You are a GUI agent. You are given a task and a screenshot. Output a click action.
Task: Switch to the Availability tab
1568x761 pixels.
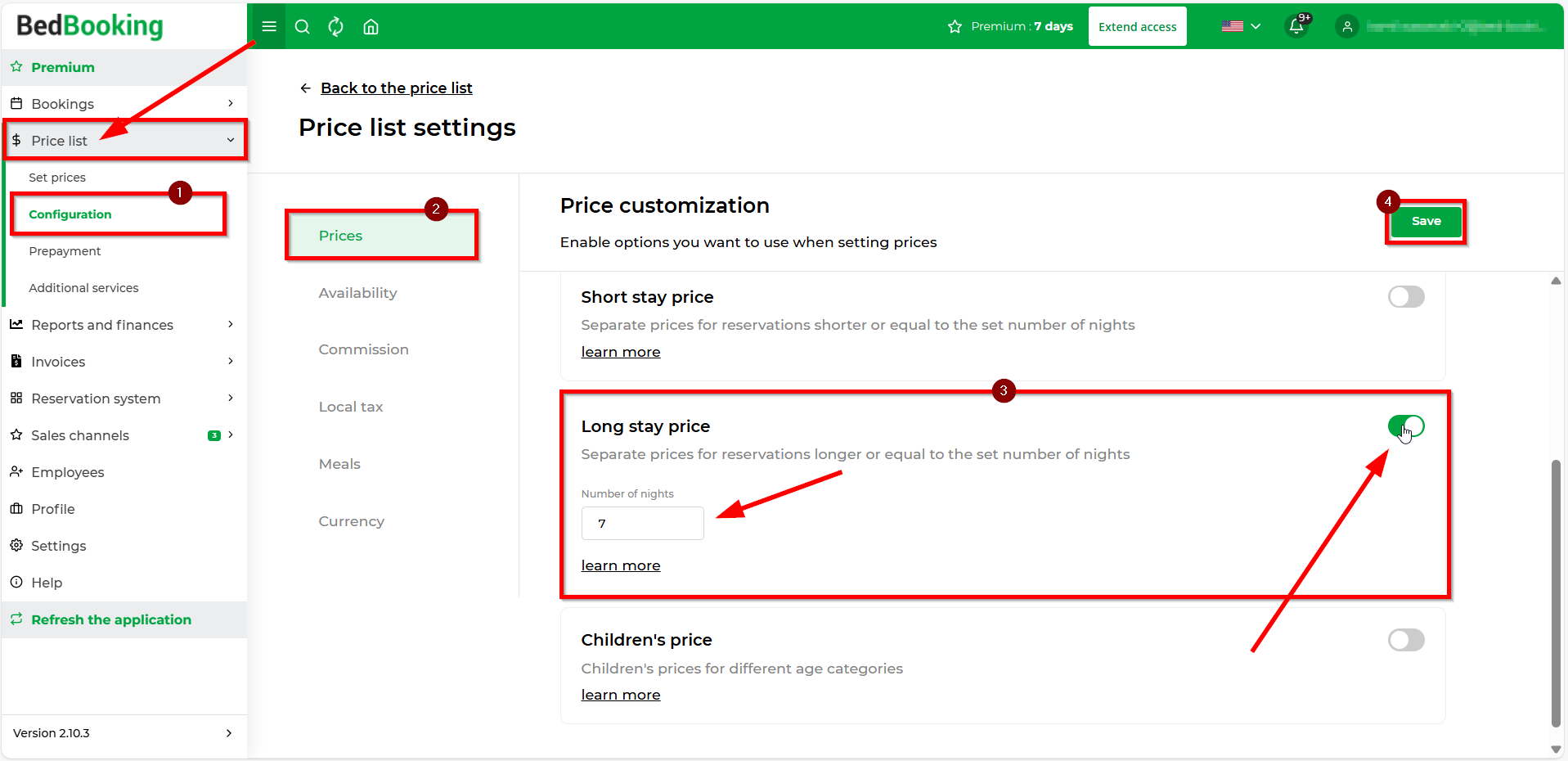[x=358, y=293]
